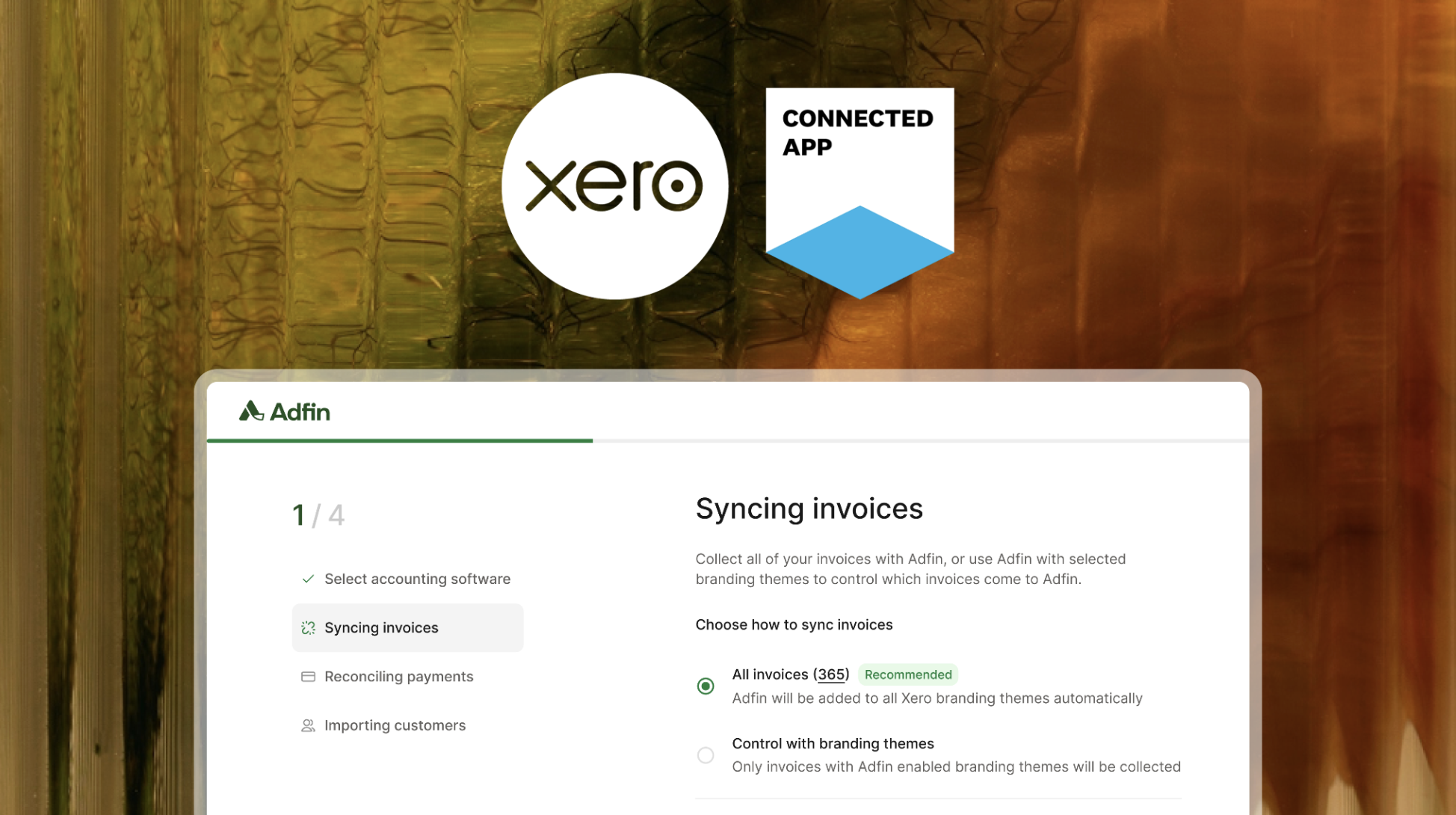Open the Importing customers step
Image resolution: width=1456 pixels, height=815 pixels.
point(395,726)
